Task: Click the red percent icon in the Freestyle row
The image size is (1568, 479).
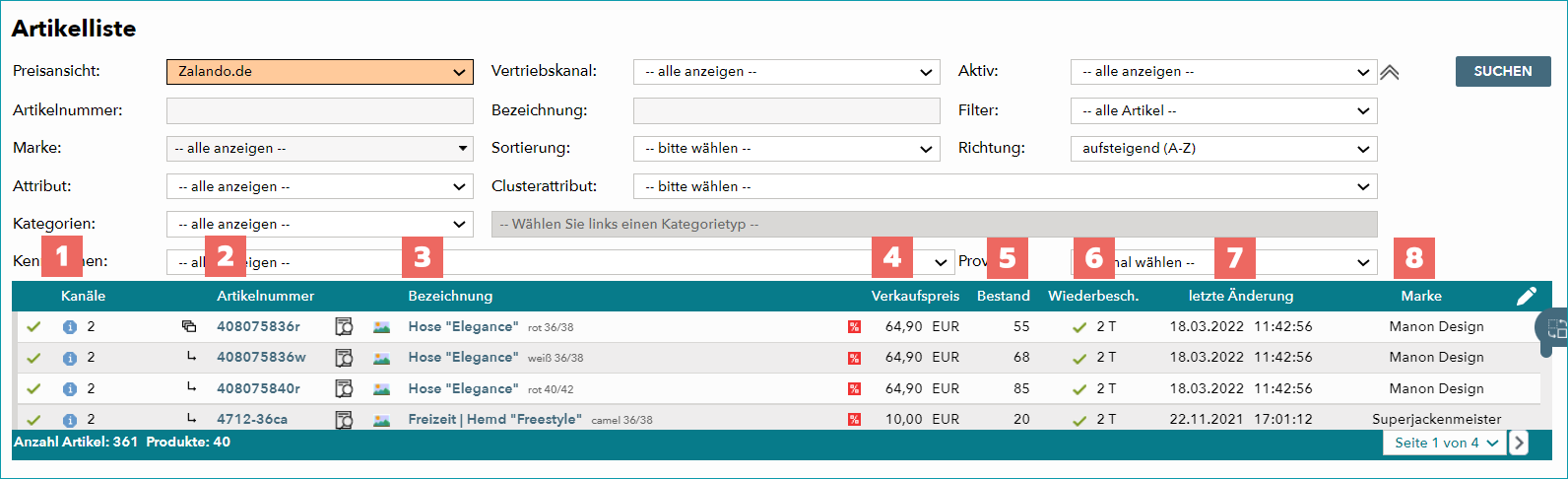Action: (x=854, y=420)
